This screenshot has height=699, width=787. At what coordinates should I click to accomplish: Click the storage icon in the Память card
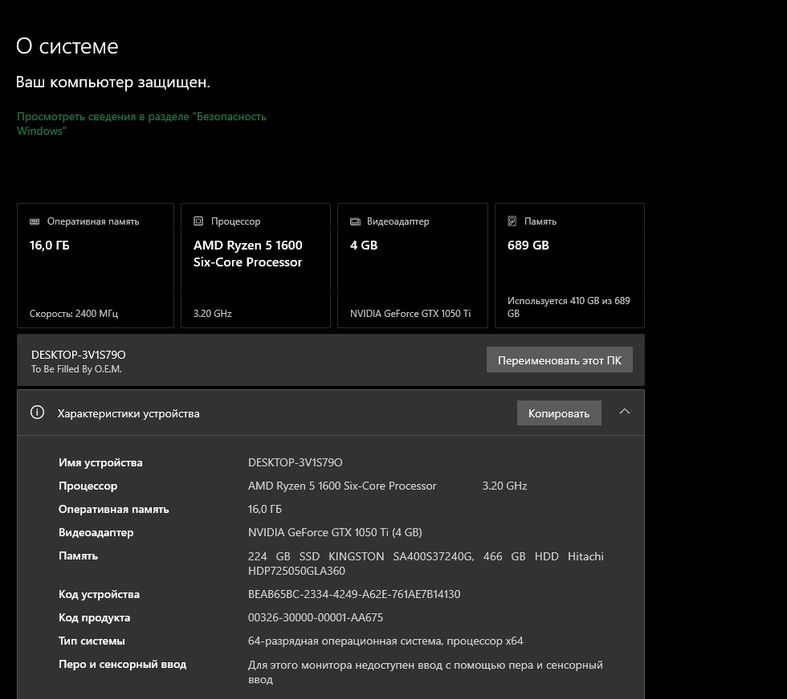coord(513,222)
